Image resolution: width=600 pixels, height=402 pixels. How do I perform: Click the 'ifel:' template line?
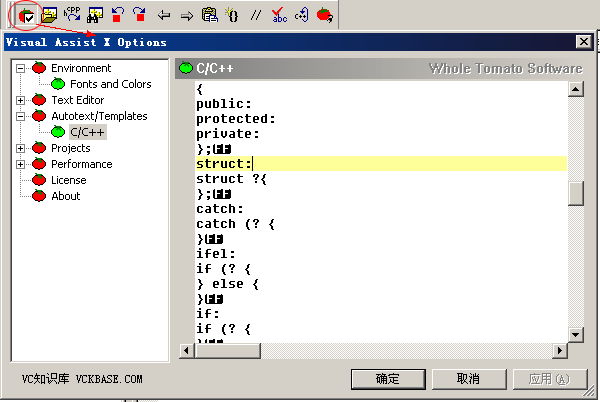point(216,254)
